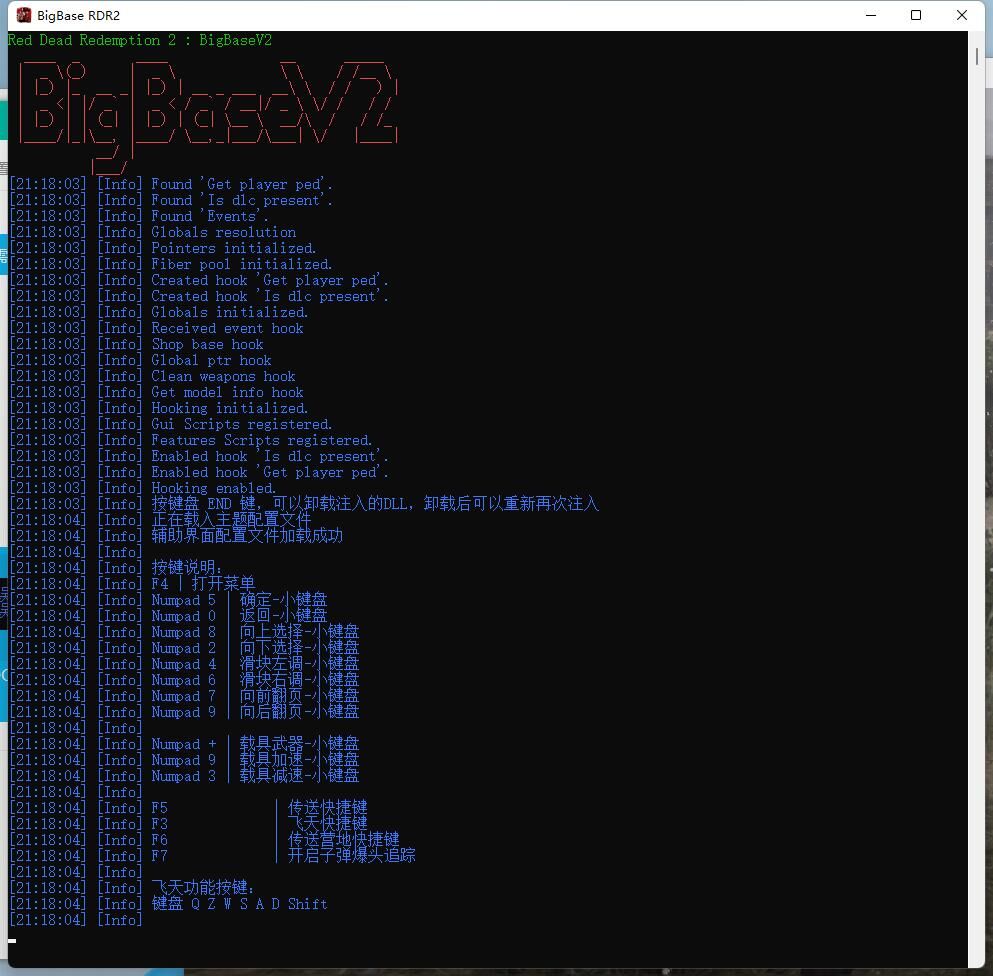Click "Created hook 'Get player ped'" line
Screen dimensions: 993x976
coord(199,280)
